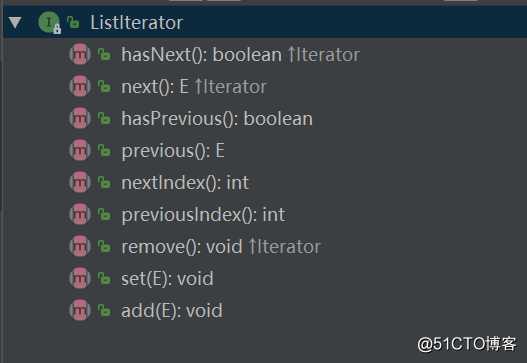The height and width of the screenshot is (363, 527).
Task: Select the previousIndex(): int method
Action: coord(203,215)
